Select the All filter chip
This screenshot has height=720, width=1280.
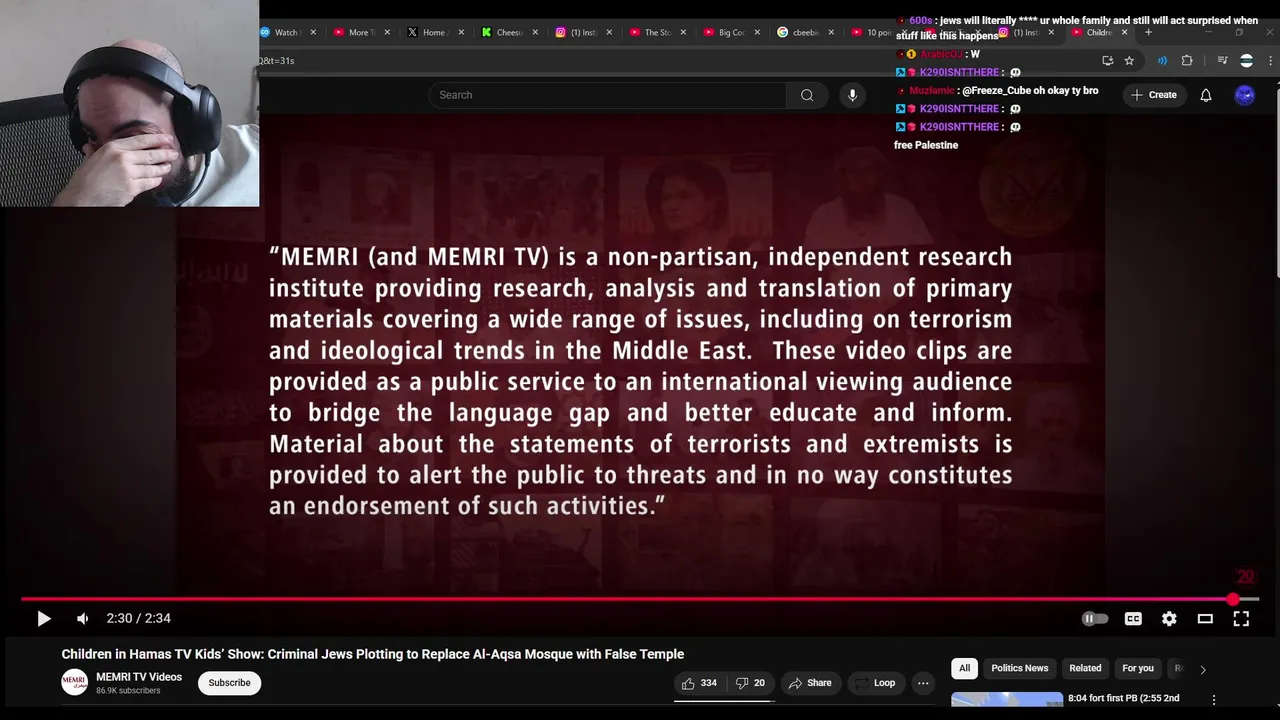point(965,668)
